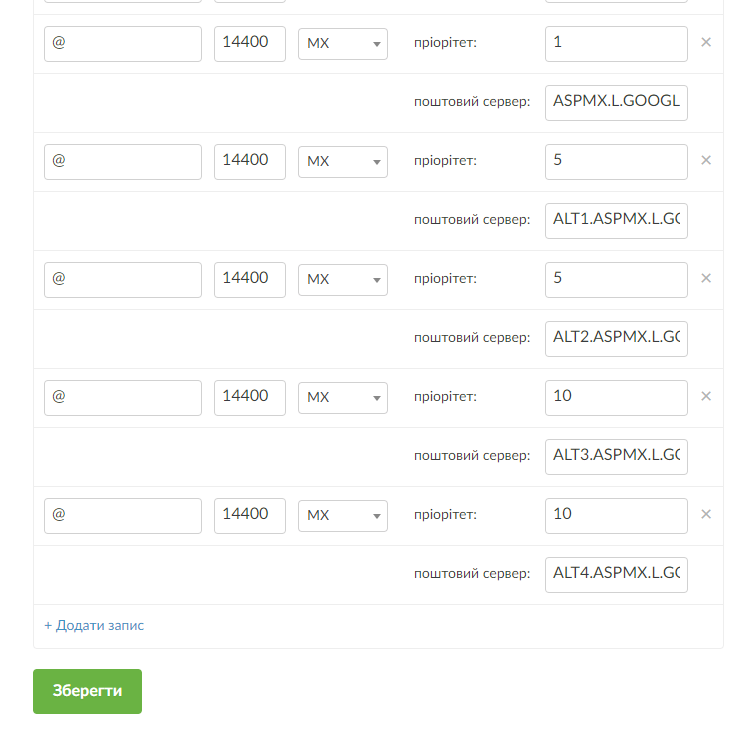Click the green Зберегти button
730x750 pixels.
[x=87, y=691]
